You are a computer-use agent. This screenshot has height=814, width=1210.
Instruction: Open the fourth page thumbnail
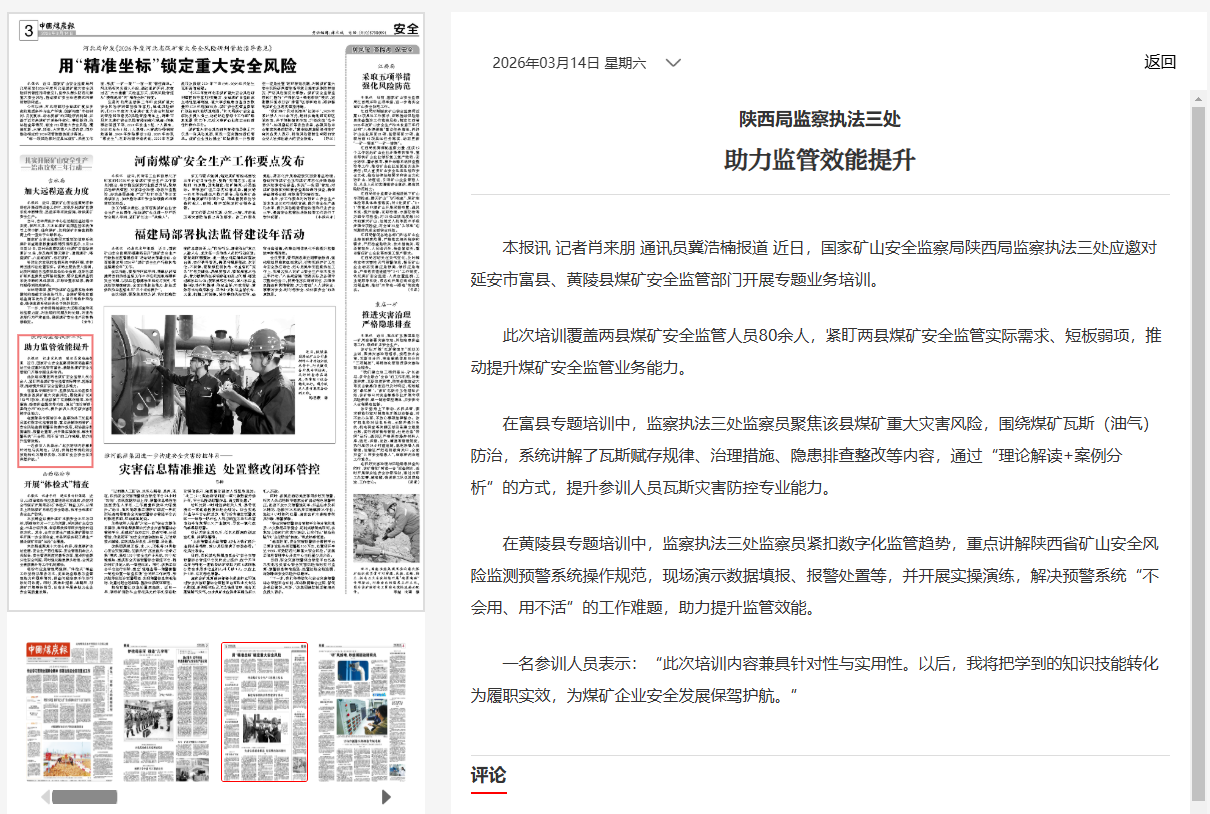361,711
